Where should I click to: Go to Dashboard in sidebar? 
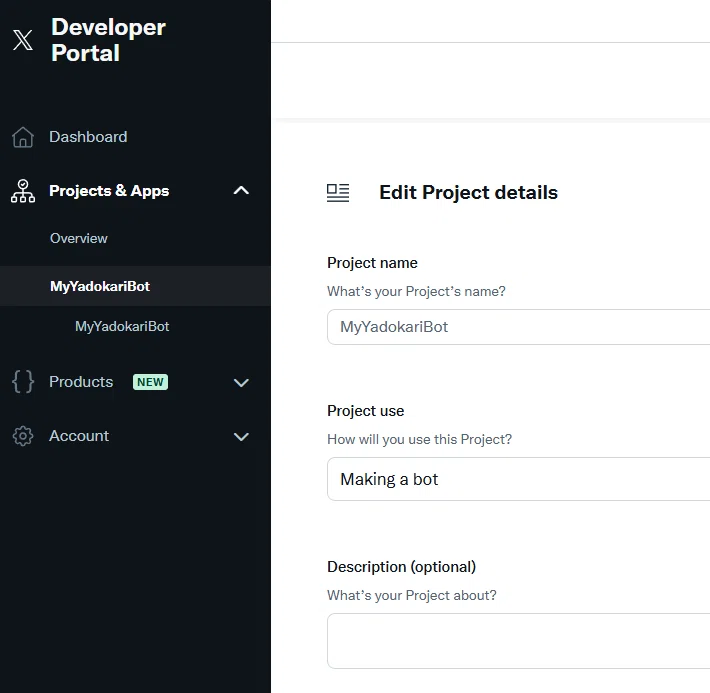88,137
